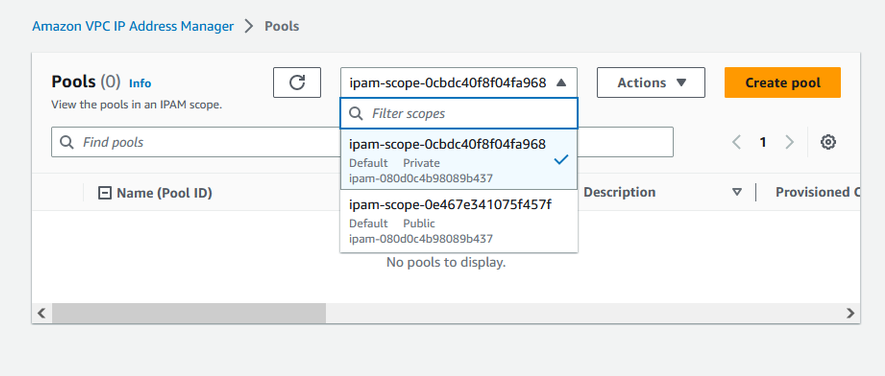Screen dimensions: 885x376
Task: Go to next page arrow
Action: click(x=790, y=142)
